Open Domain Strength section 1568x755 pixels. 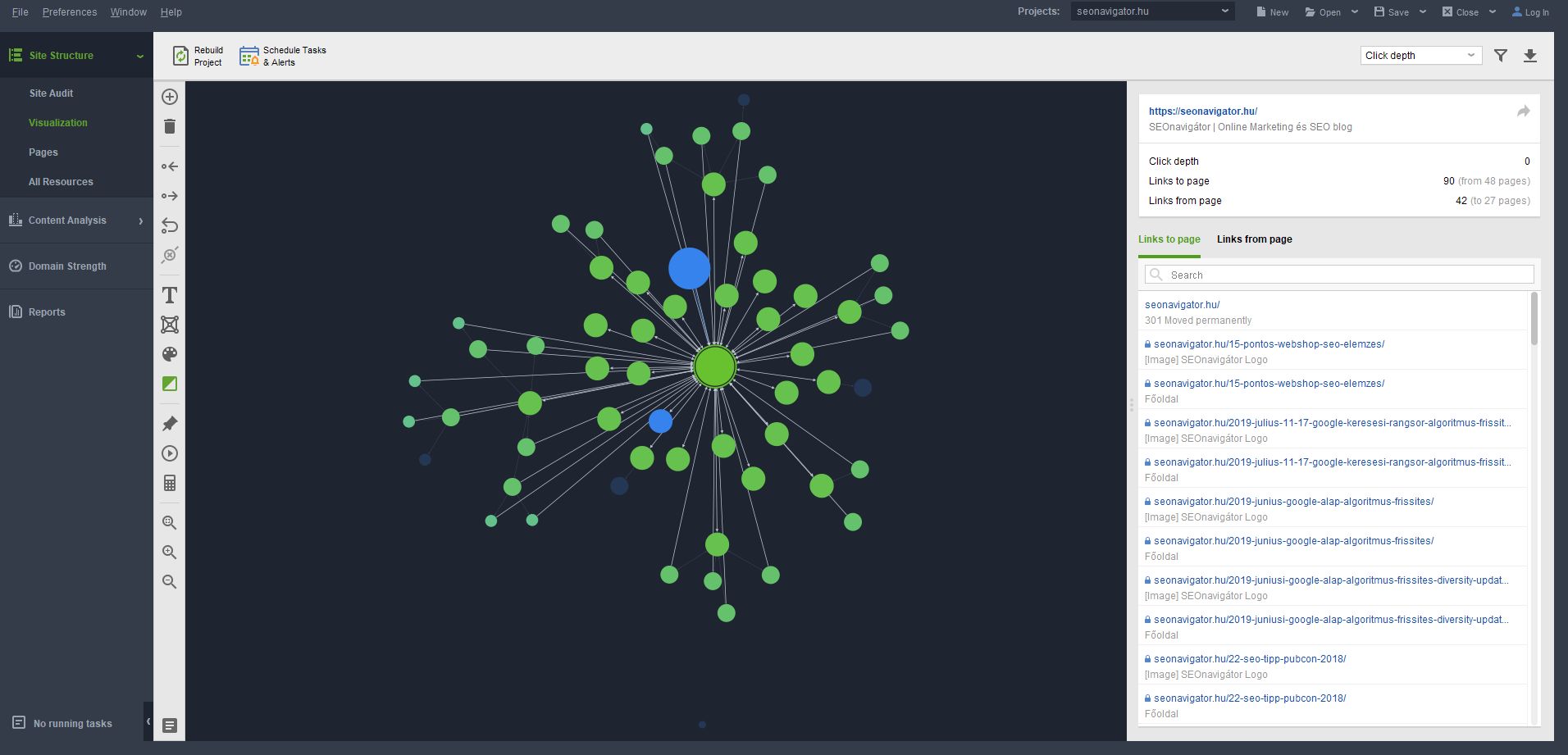(67, 266)
